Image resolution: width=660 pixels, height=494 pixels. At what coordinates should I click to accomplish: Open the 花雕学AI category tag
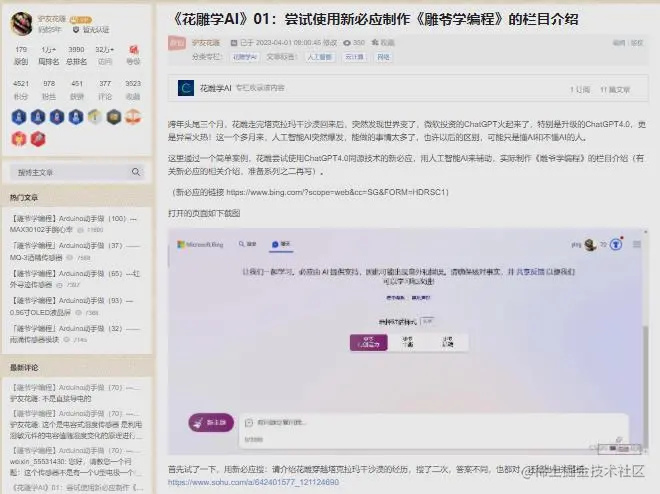point(245,57)
